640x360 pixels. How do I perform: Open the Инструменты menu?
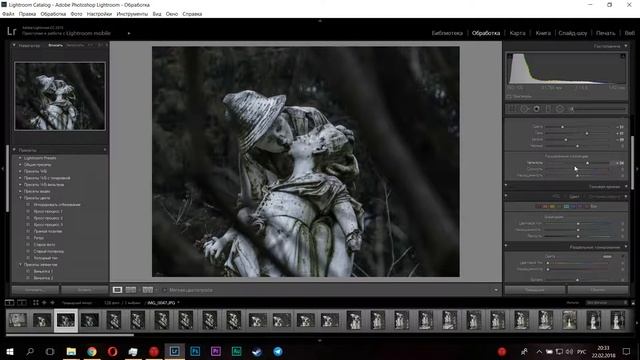(132, 14)
